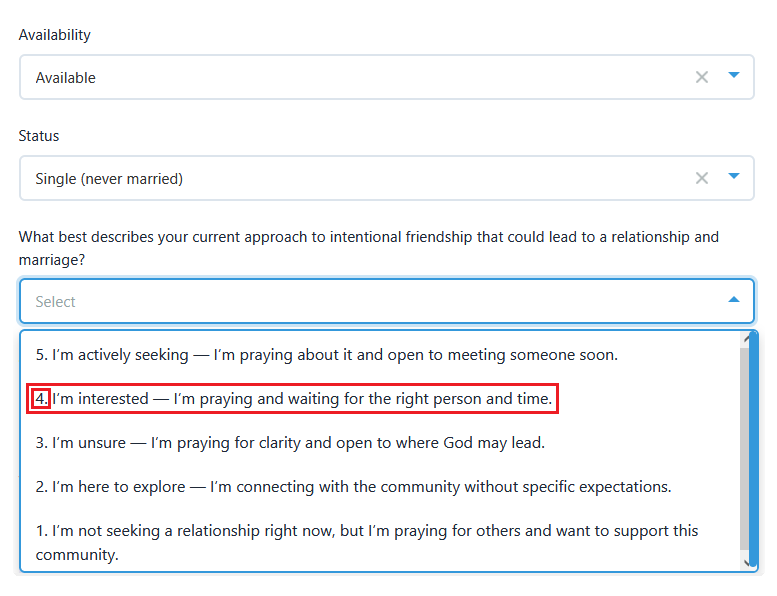777x596 pixels.
Task: Clear the Status selection with the X icon
Action: [701, 178]
